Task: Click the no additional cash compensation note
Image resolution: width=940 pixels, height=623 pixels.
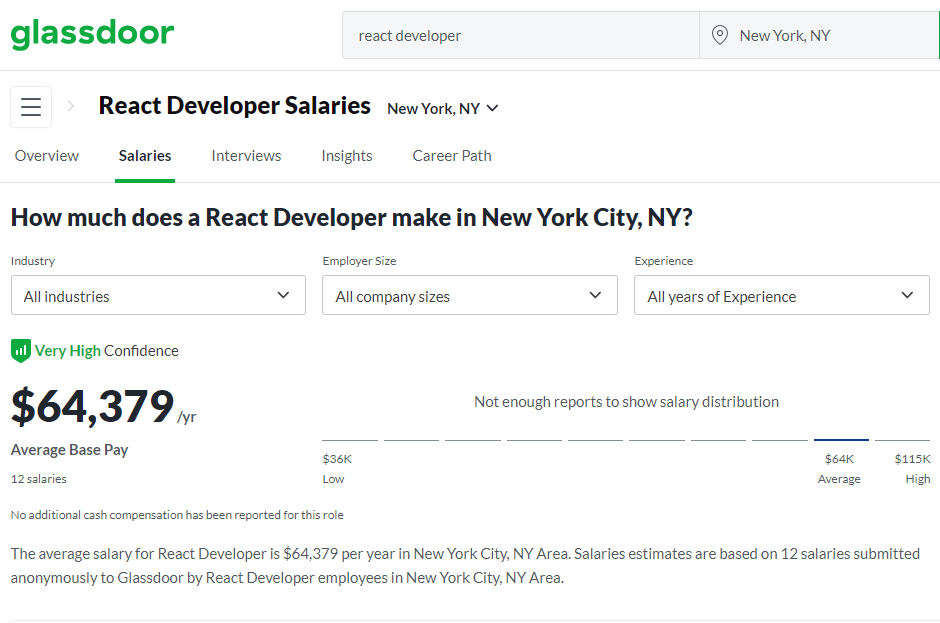Action: click(x=177, y=515)
